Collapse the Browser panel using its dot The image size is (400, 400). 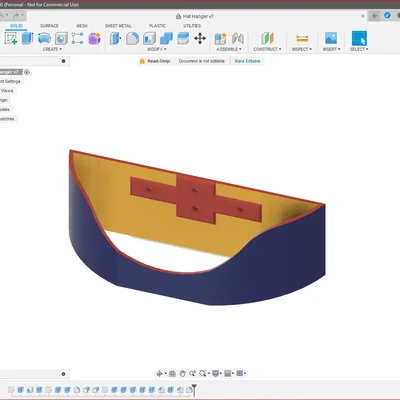(x=63, y=61)
